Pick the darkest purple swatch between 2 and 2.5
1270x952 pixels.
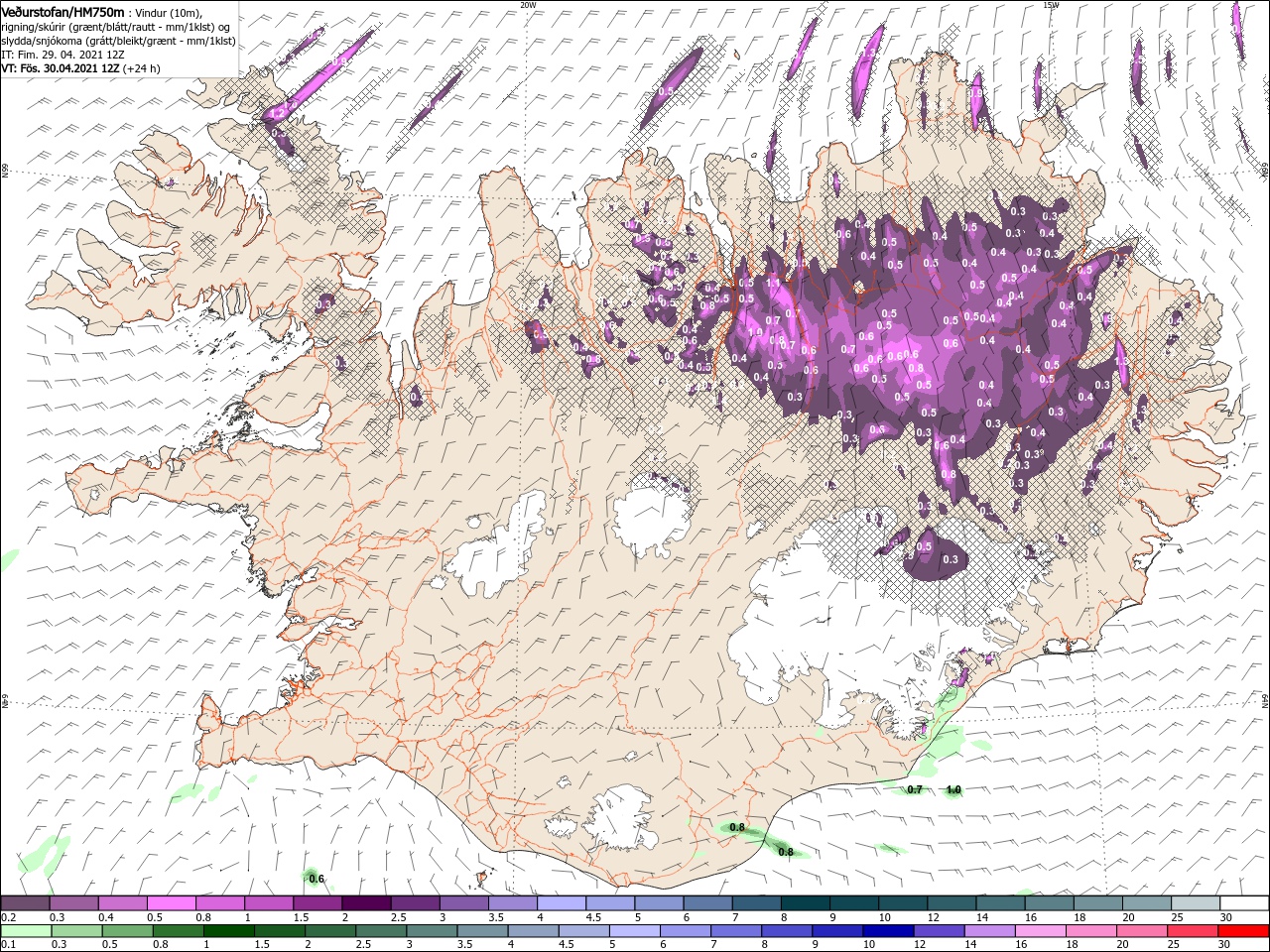[365, 903]
